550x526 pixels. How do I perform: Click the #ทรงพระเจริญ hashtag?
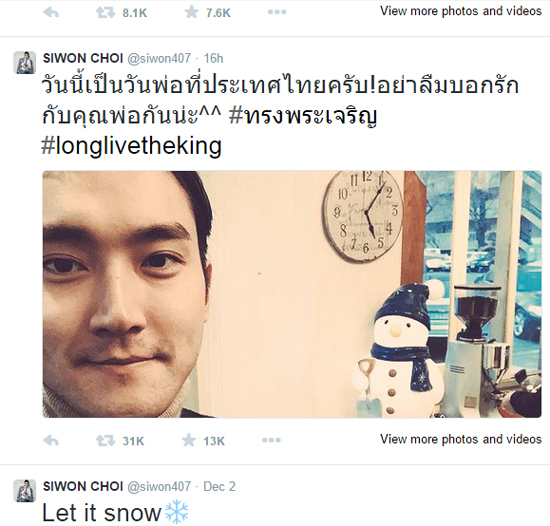tap(303, 115)
